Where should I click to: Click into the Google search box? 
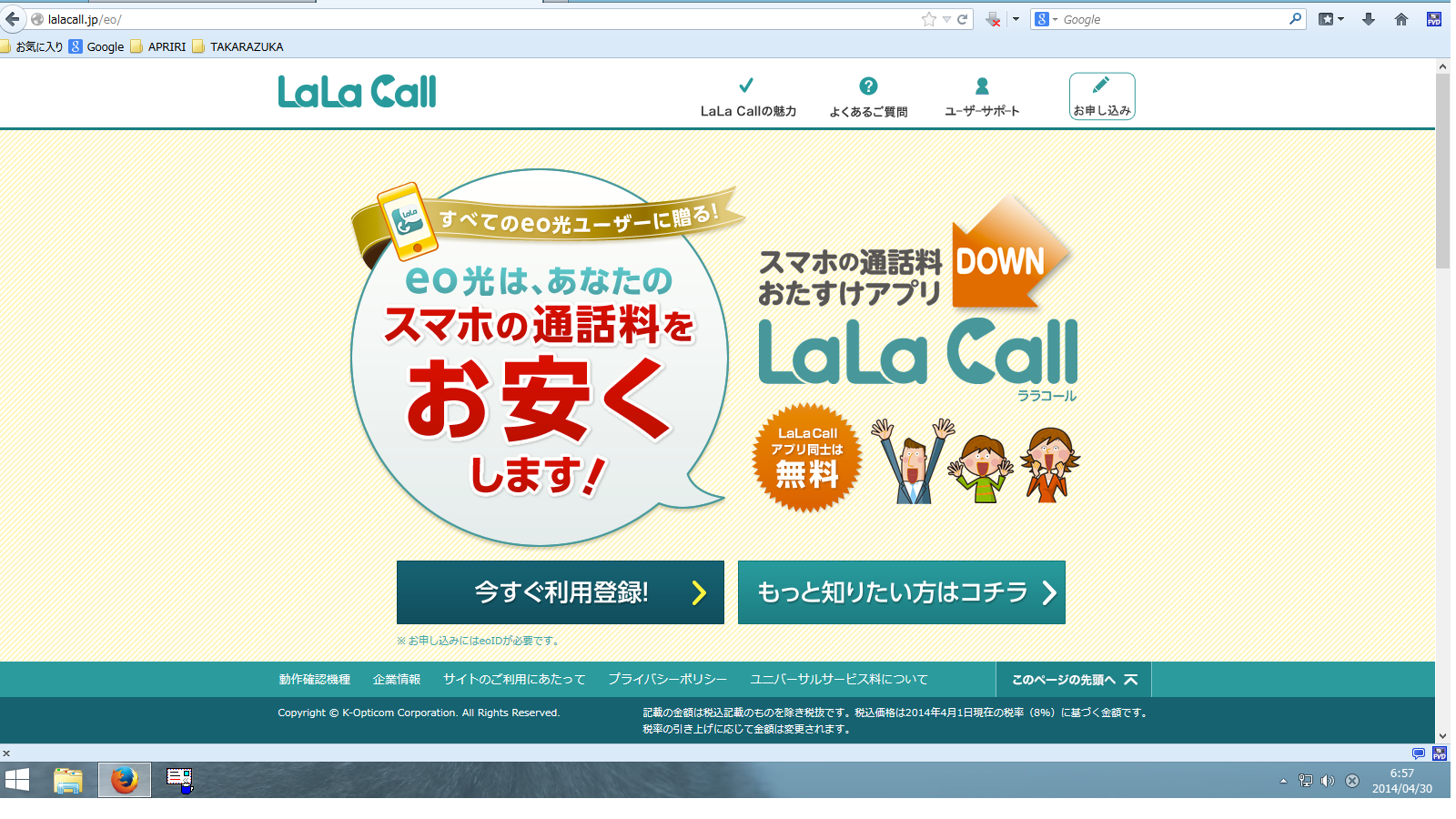pyautogui.click(x=1174, y=19)
